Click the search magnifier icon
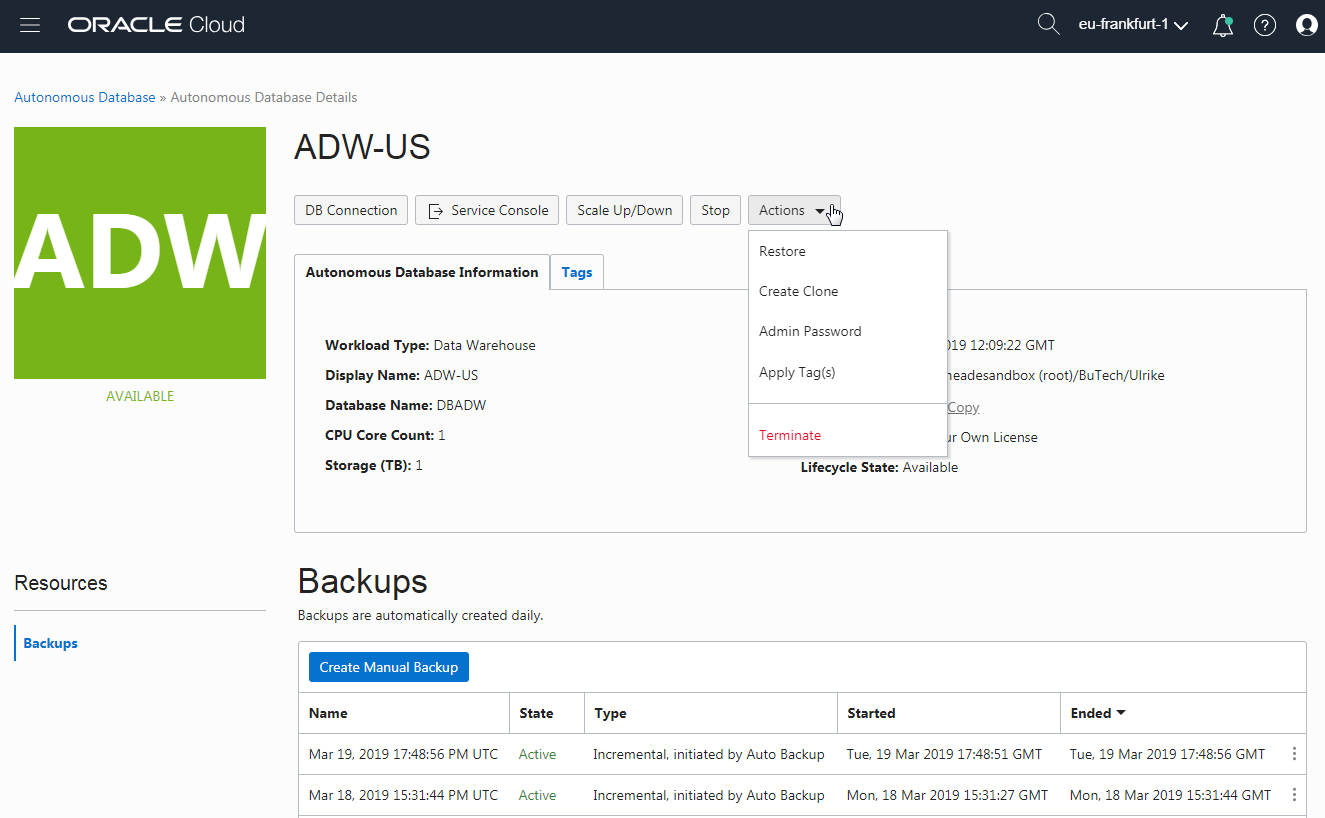1325x818 pixels. point(1048,25)
